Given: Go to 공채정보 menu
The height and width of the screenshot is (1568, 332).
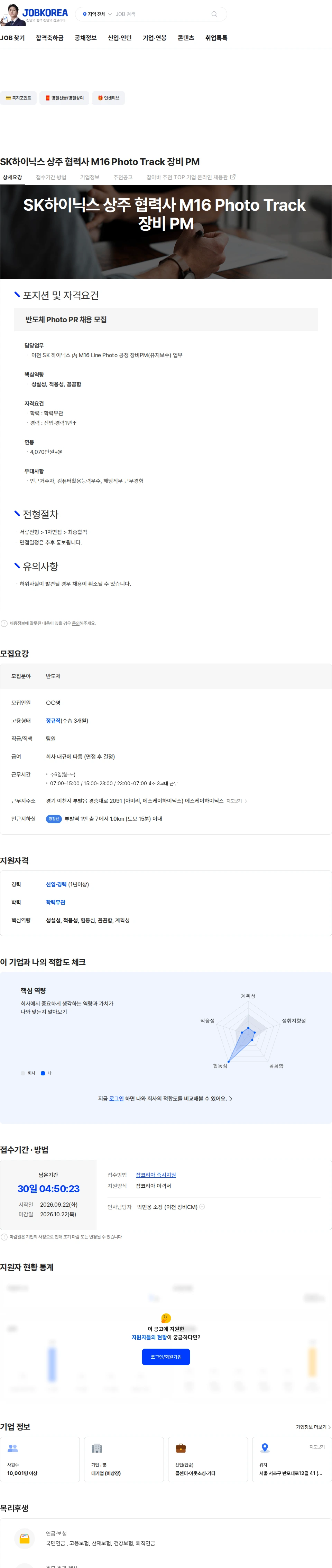Looking at the screenshot, I should pyautogui.click(x=85, y=38).
